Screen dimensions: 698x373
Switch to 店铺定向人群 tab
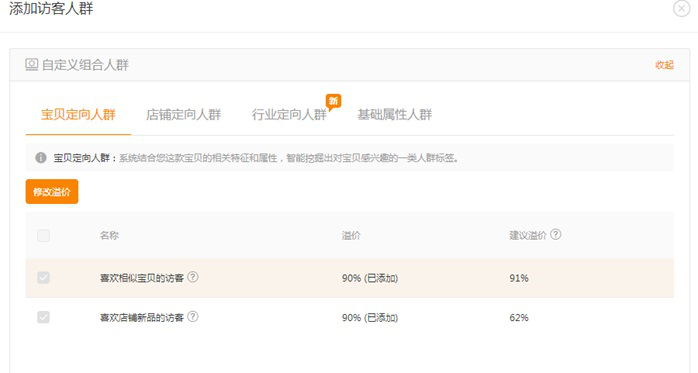183,114
